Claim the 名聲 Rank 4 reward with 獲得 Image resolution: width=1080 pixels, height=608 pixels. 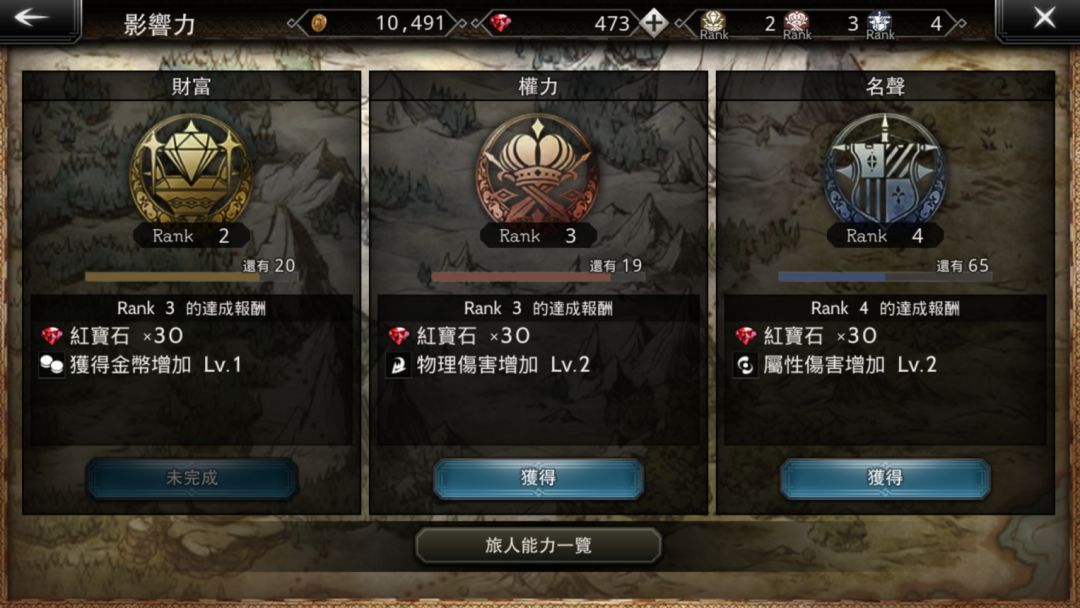pos(885,478)
